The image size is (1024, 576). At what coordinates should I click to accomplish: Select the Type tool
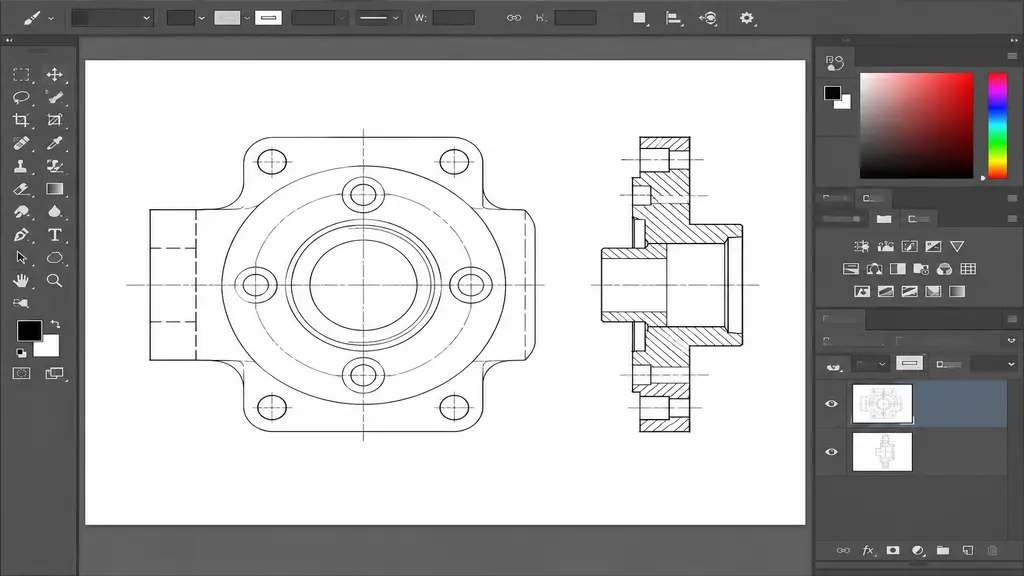(x=55, y=234)
